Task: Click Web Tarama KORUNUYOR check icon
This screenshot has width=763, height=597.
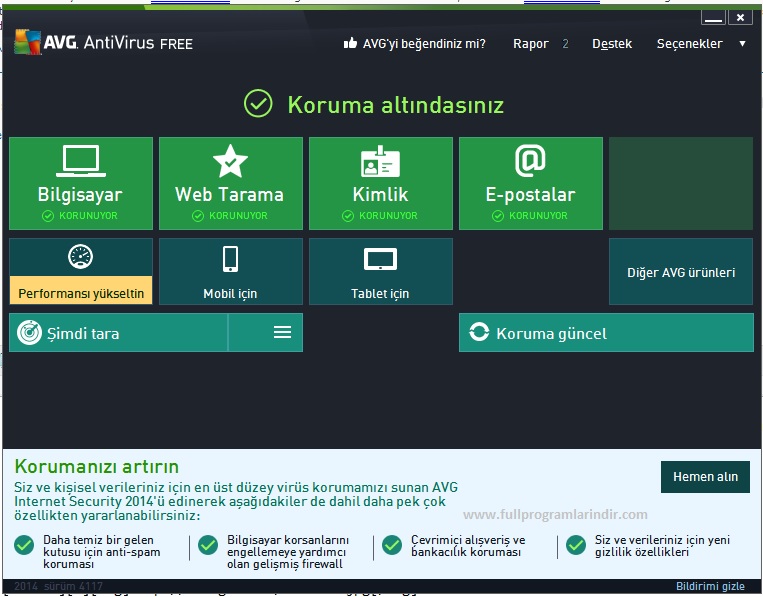Action: [198, 216]
